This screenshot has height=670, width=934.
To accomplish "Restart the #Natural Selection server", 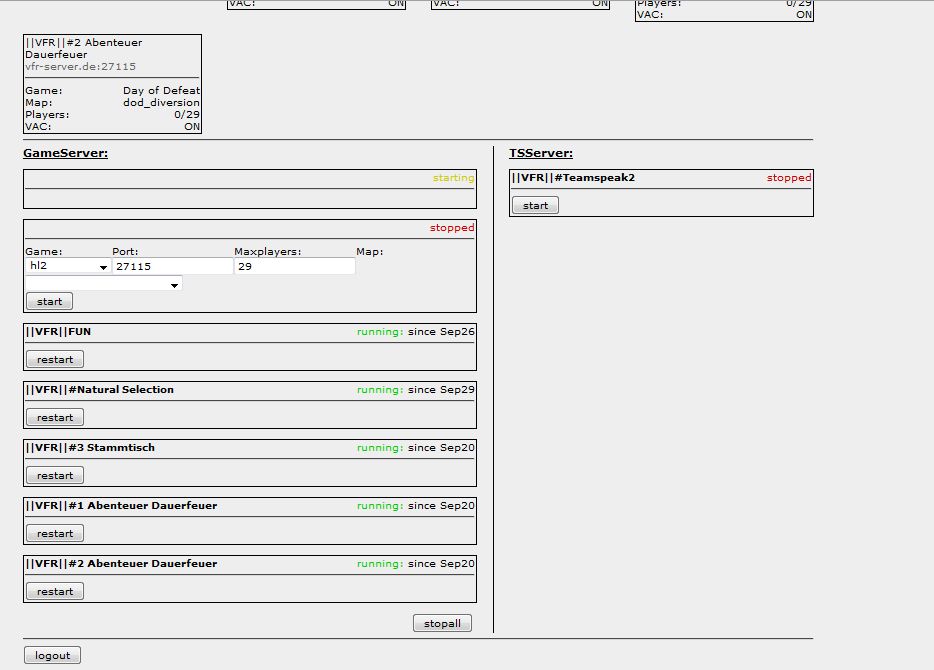I will (x=55, y=417).
